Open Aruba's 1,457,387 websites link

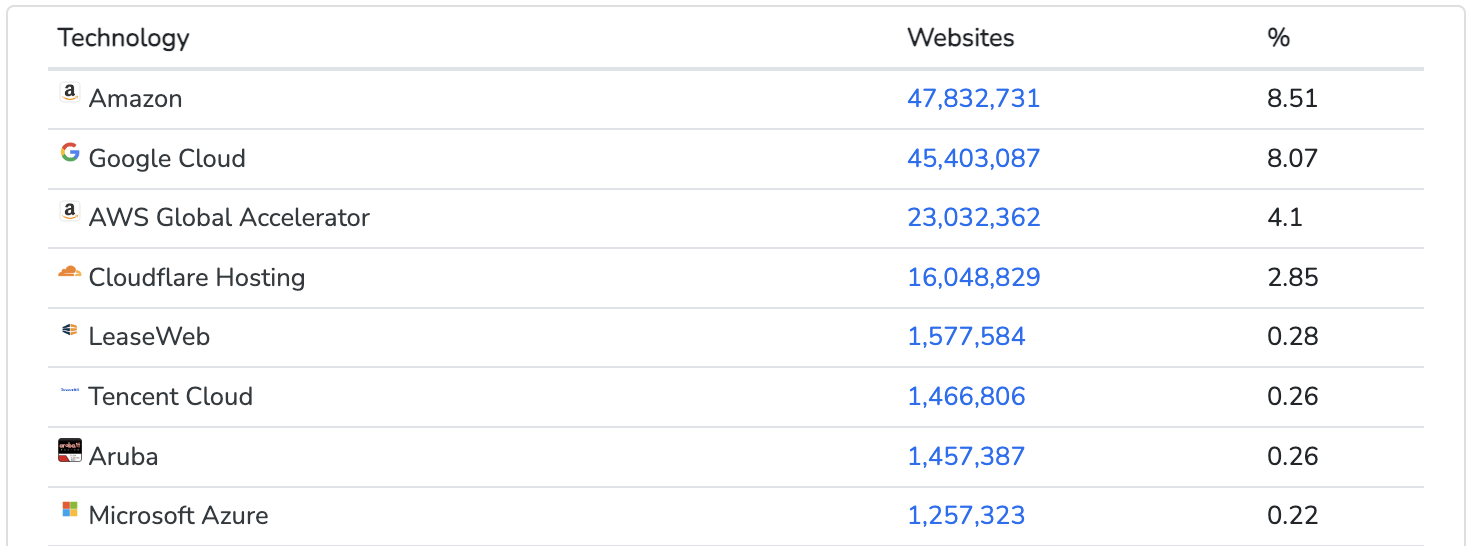pyautogui.click(x=966, y=456)
